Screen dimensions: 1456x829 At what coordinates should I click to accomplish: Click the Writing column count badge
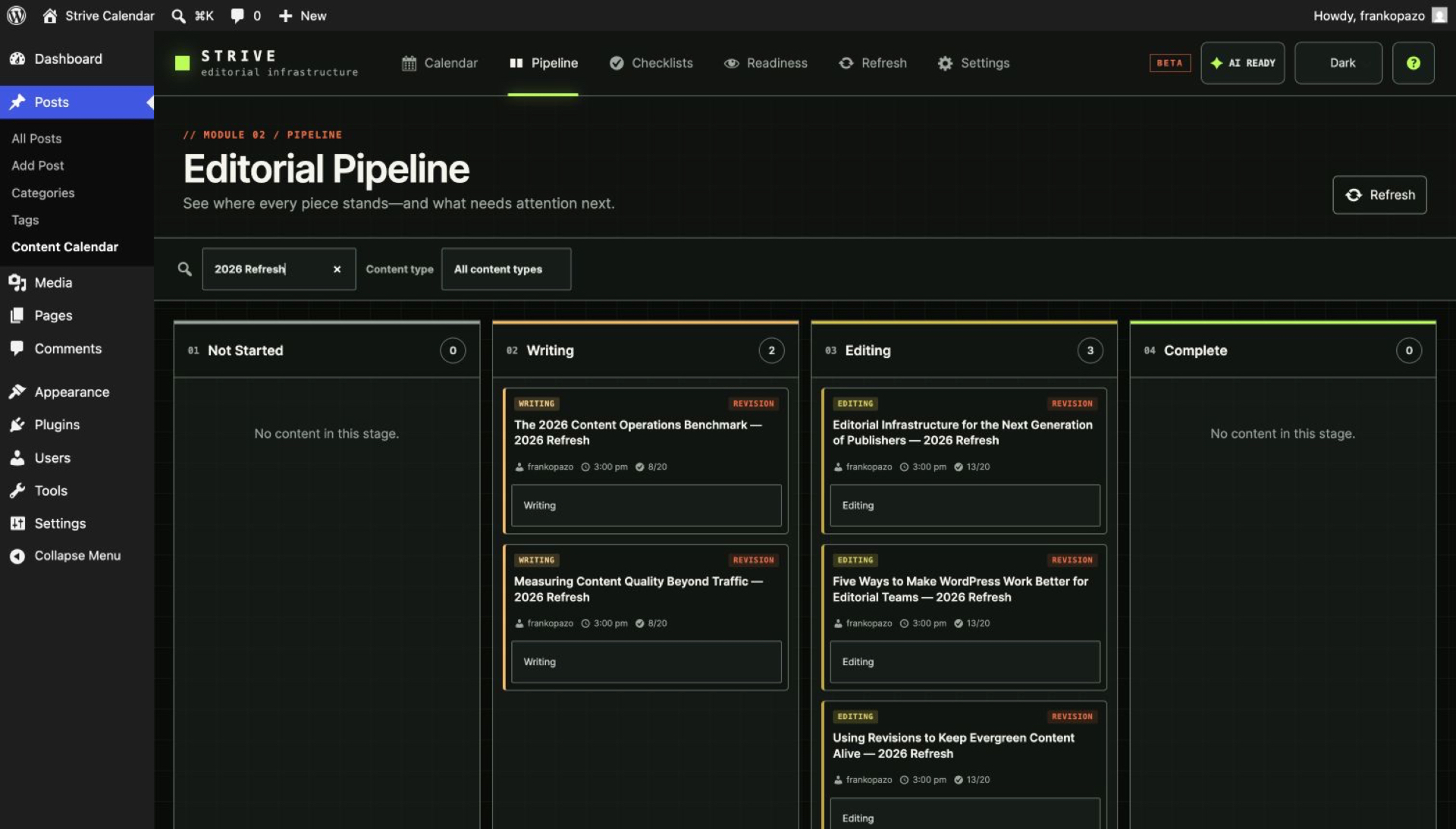771,350
